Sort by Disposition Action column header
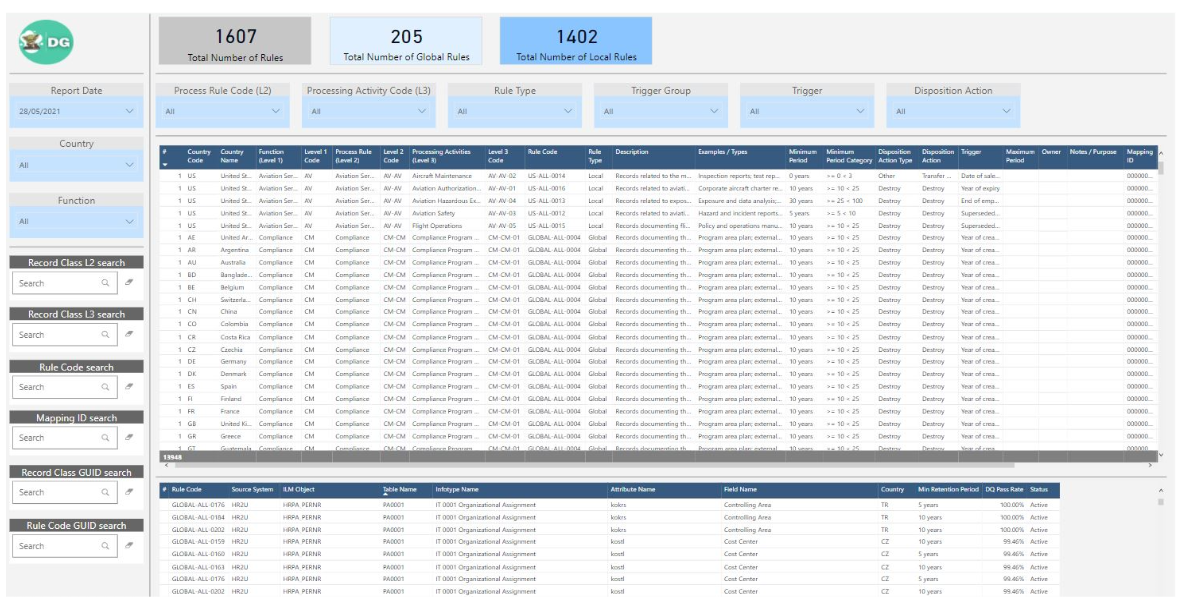The height and width of the screenshot is (612, 1201). (x=937, y=156)
